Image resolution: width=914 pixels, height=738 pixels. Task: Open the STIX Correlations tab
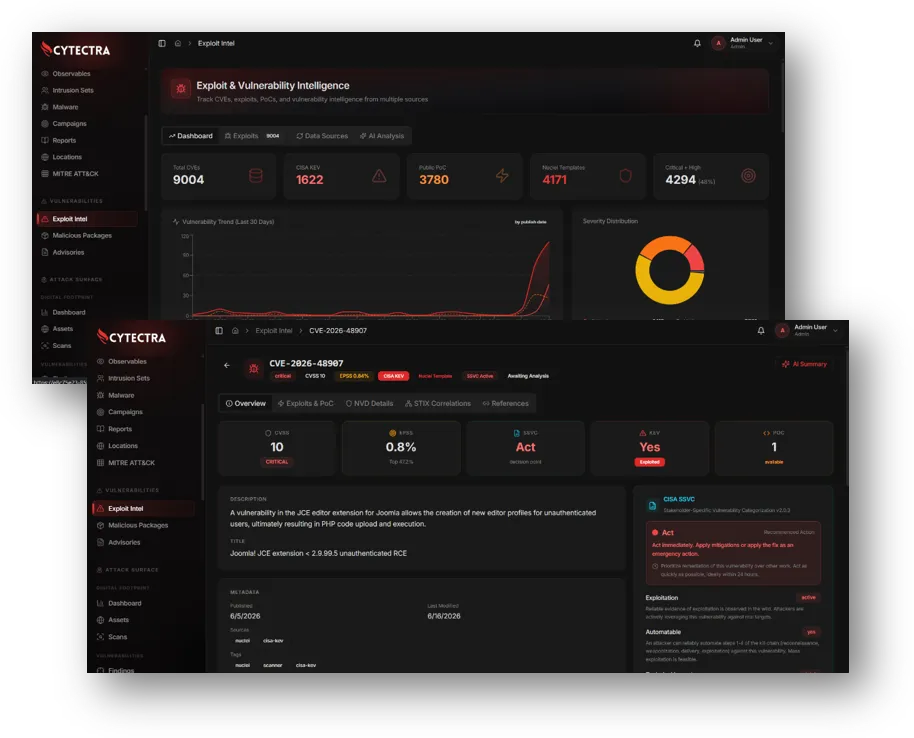(x=438, y=403)
